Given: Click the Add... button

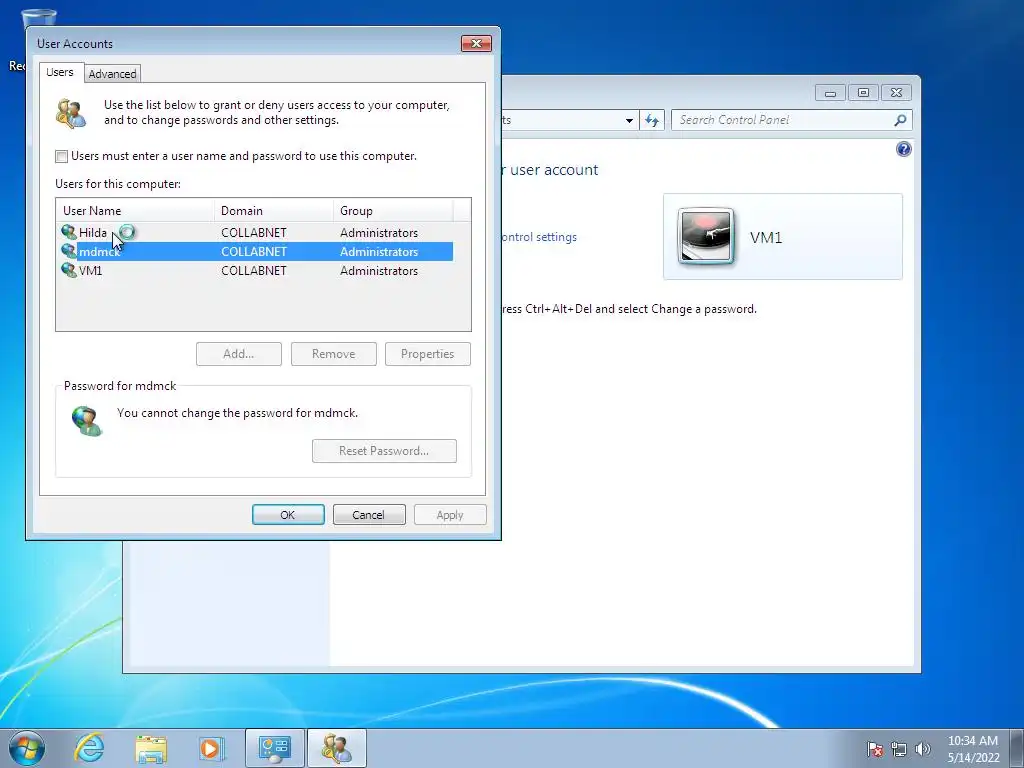Looking at the screenshot, I should (x=239, y=354).
